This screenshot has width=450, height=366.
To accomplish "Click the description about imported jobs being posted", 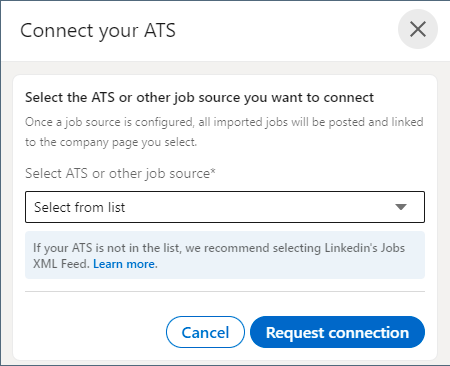I will click(224, 132).
